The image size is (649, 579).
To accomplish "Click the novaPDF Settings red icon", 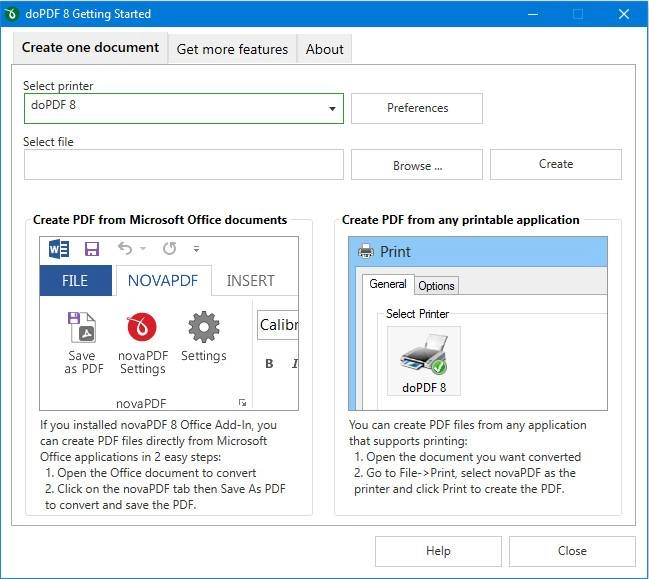I will click(142, 327).
